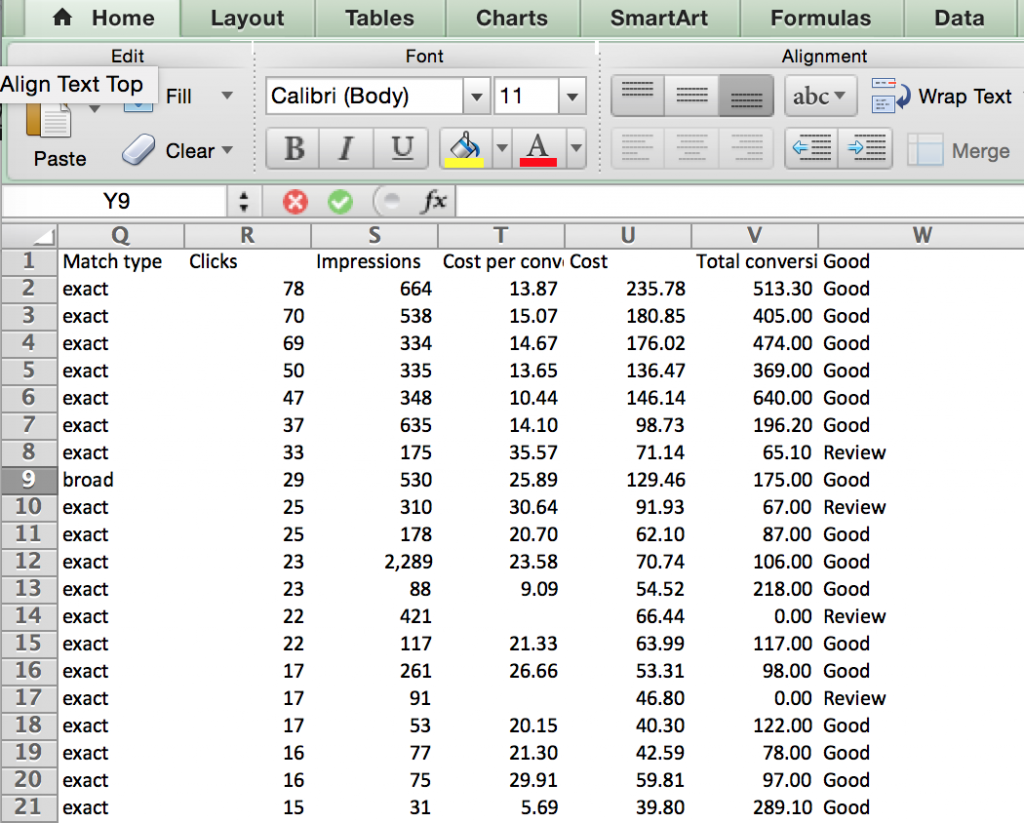
Task: Click Total conversion value 513.30
Action: point(754,289)
